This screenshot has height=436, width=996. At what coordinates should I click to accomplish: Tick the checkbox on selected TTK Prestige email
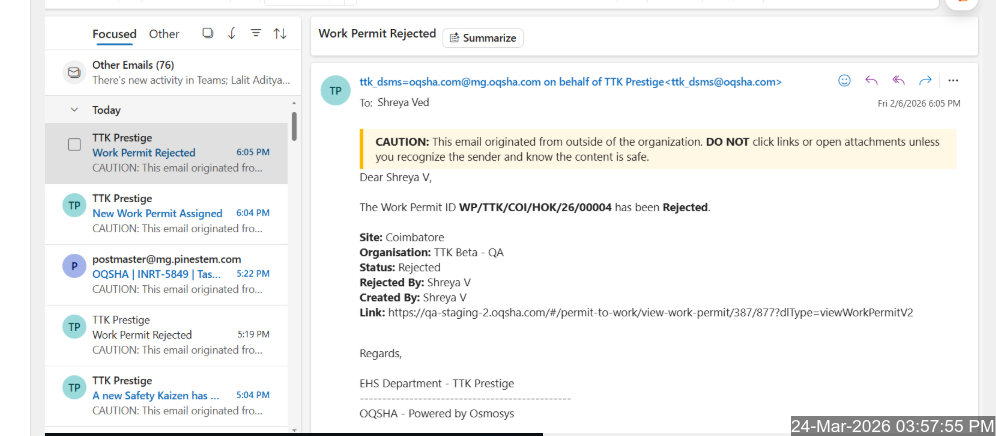74,145
